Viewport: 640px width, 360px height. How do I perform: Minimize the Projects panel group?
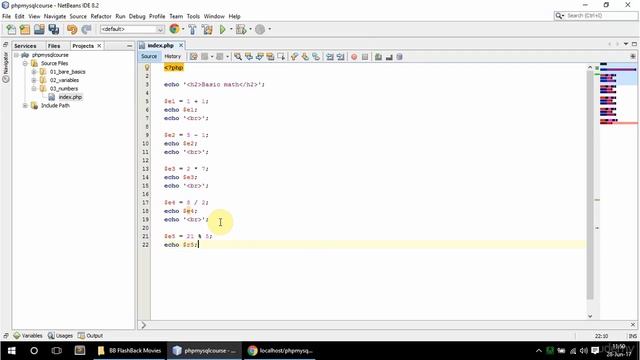tap(129, 46)
